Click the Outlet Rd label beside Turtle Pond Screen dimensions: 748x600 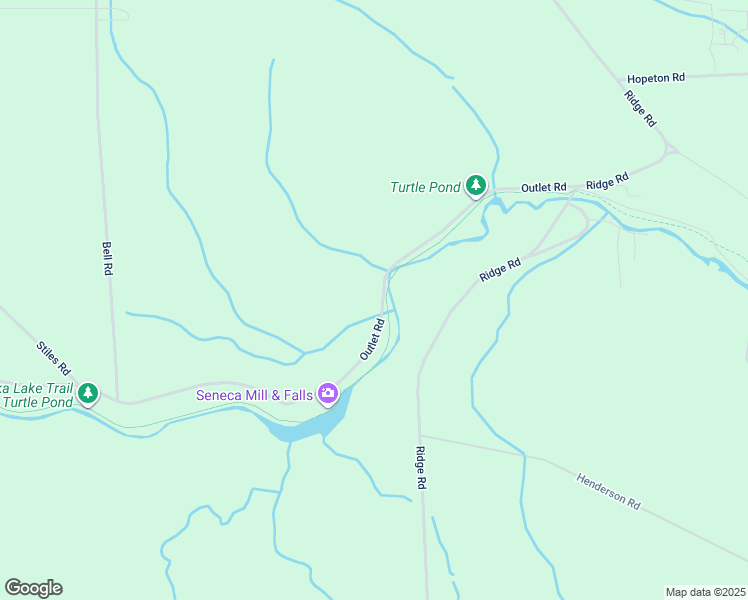[x=543, y=187]
